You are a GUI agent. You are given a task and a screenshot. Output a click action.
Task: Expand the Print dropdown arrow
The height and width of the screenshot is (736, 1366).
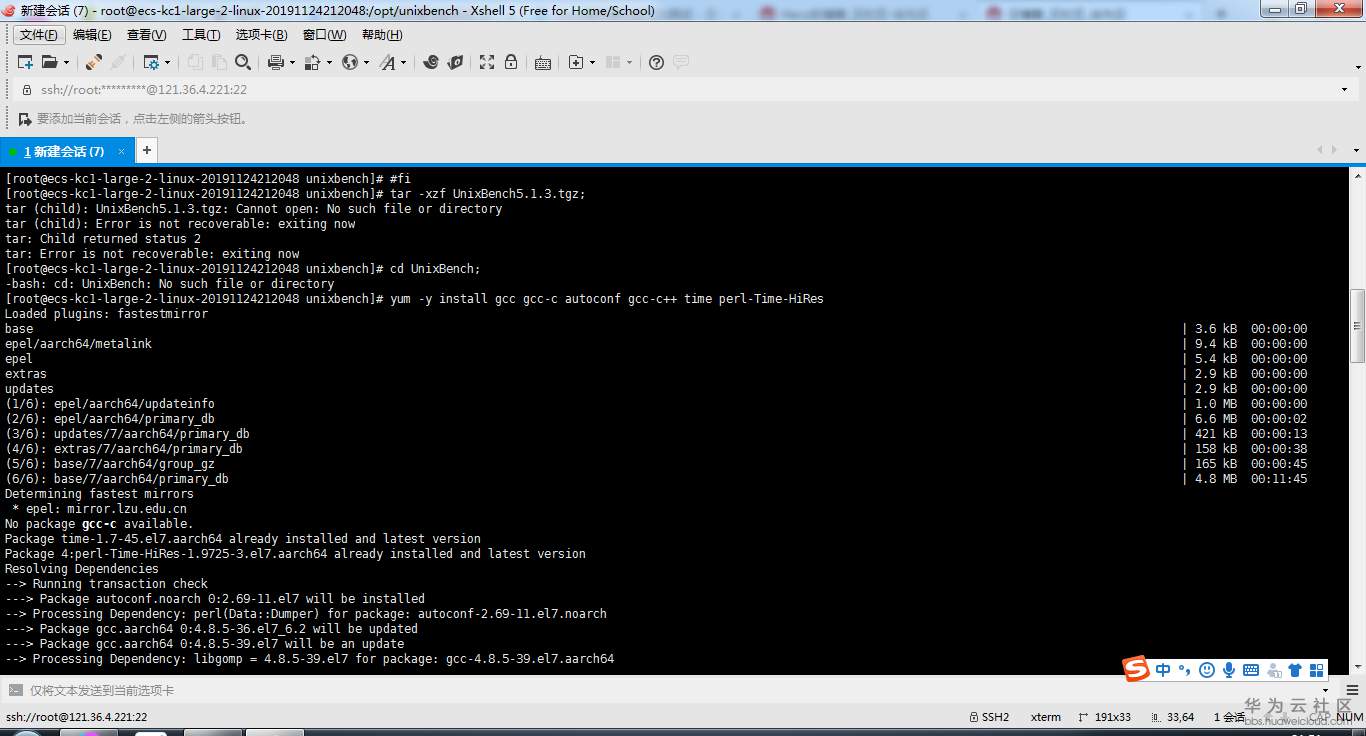(x=292, y=62)
